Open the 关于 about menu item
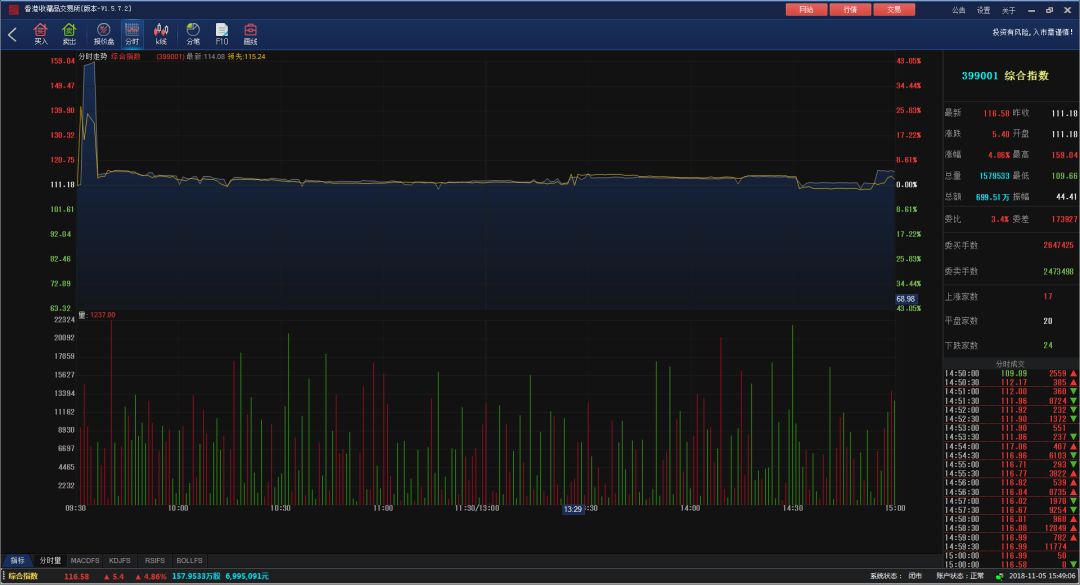The image size is (1080, 585). coord(1008,10)
